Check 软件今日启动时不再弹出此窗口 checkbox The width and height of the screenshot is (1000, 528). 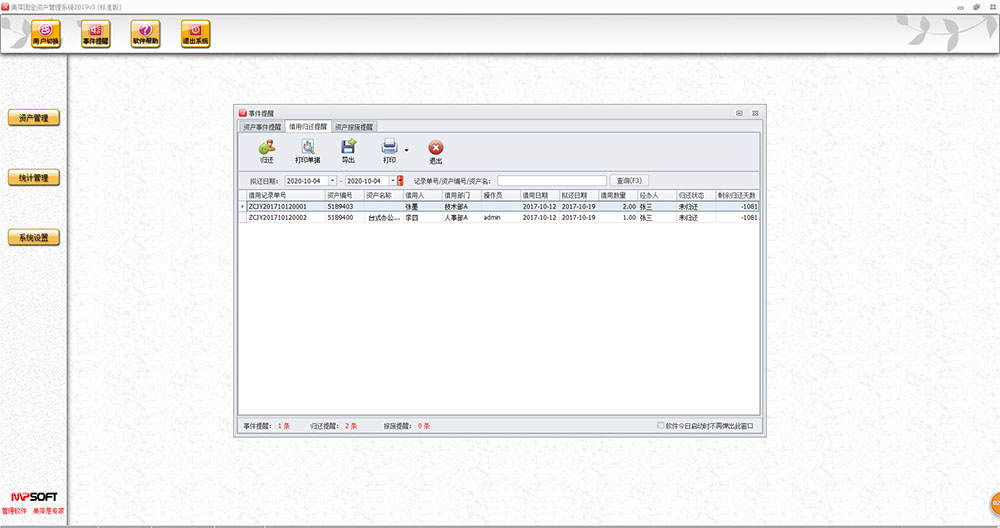660,425
